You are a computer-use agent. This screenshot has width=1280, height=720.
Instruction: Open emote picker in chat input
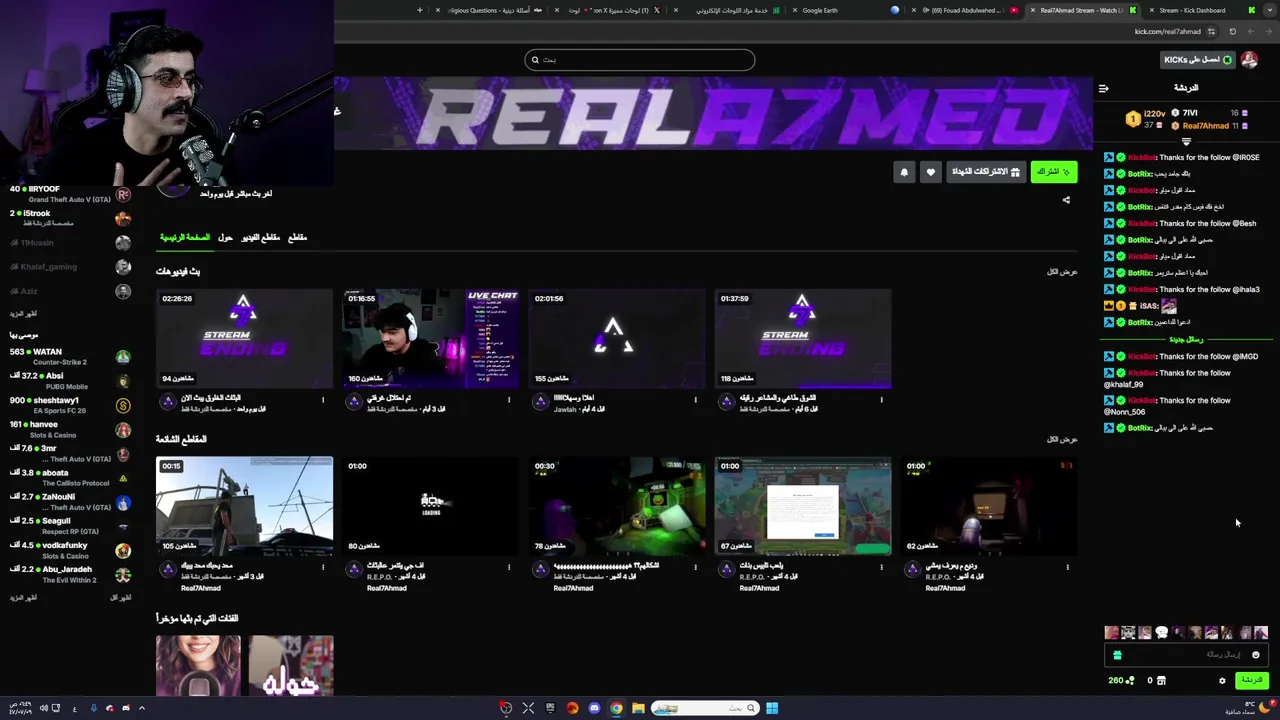point(1256,655)
